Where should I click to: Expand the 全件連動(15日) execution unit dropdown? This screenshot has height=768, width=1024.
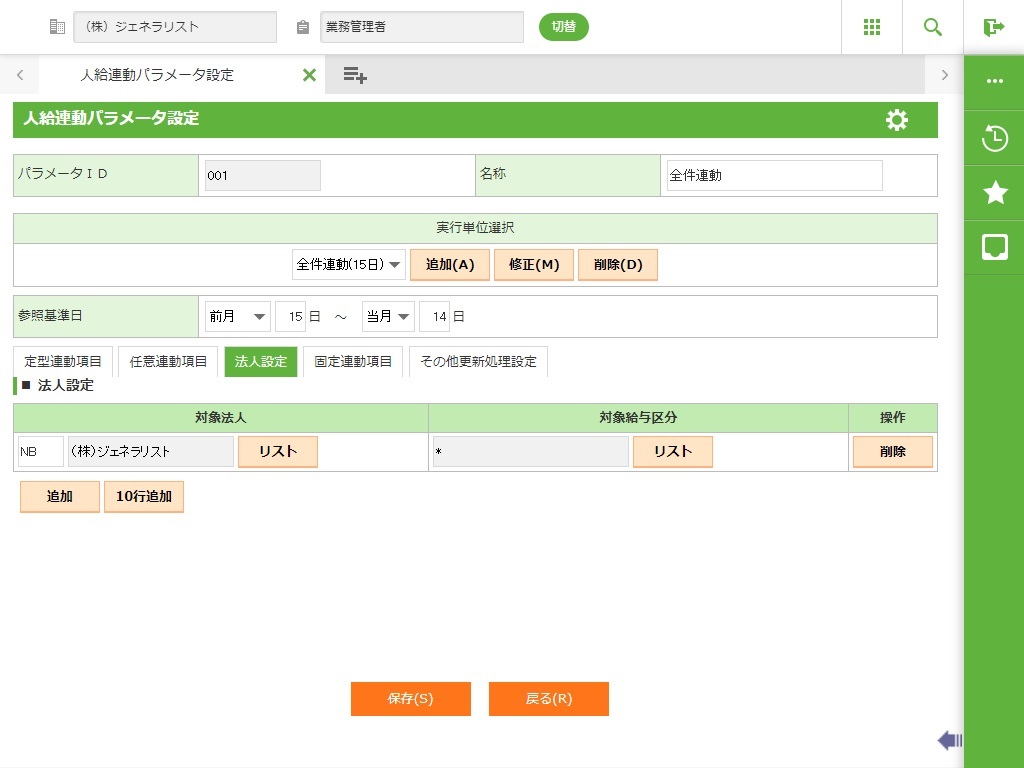click(x=349, y=265)
